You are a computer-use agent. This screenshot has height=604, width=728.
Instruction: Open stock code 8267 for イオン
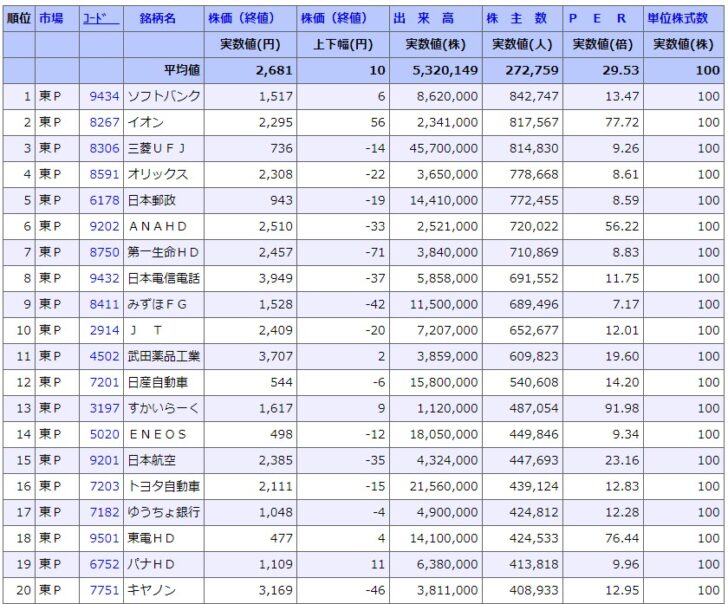click(105, 122)
